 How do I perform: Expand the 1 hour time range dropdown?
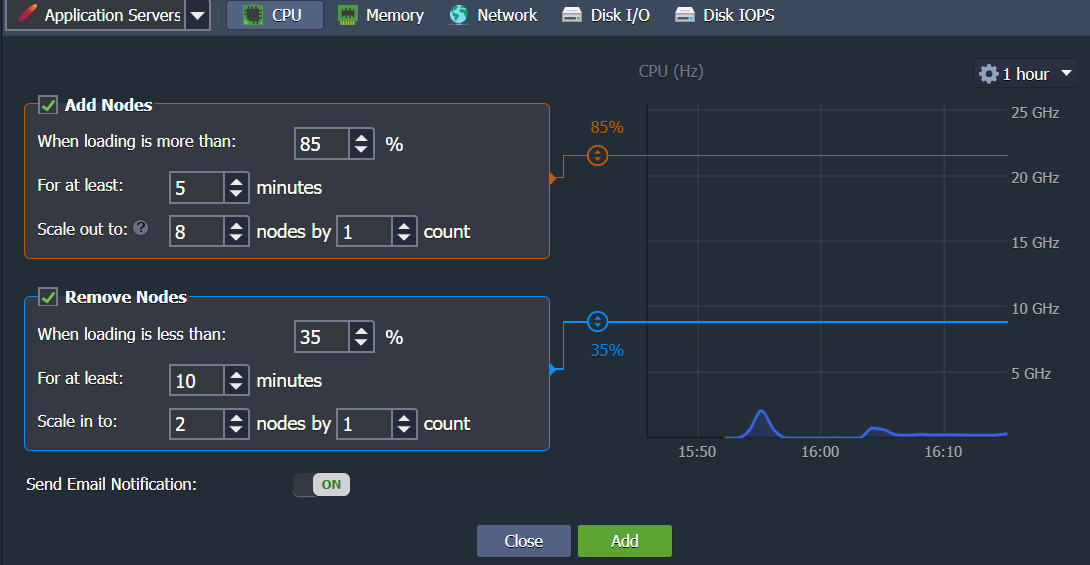(x=1066, y=73)
